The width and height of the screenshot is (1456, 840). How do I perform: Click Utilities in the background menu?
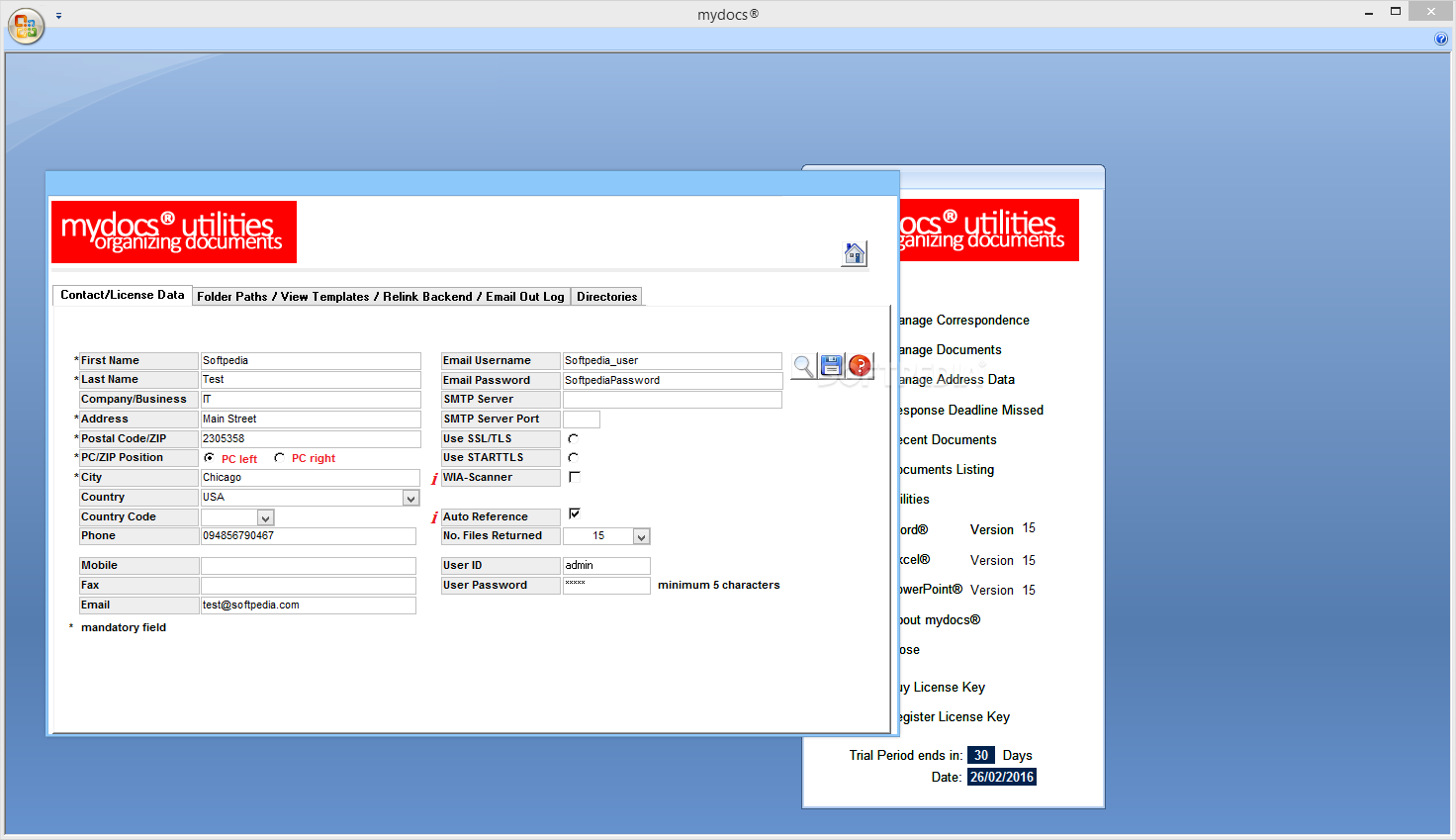[x=915, y=500]
